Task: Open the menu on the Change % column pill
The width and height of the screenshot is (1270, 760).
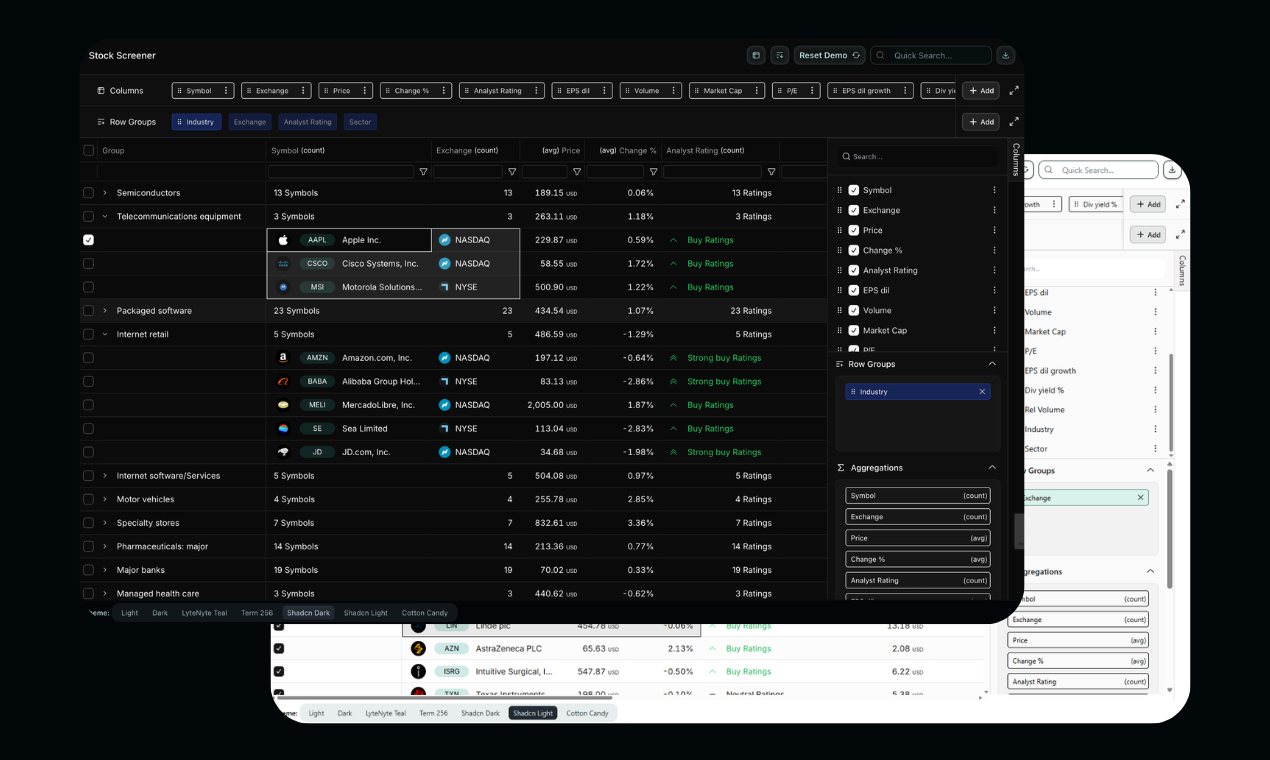Action: coord(444,90)
